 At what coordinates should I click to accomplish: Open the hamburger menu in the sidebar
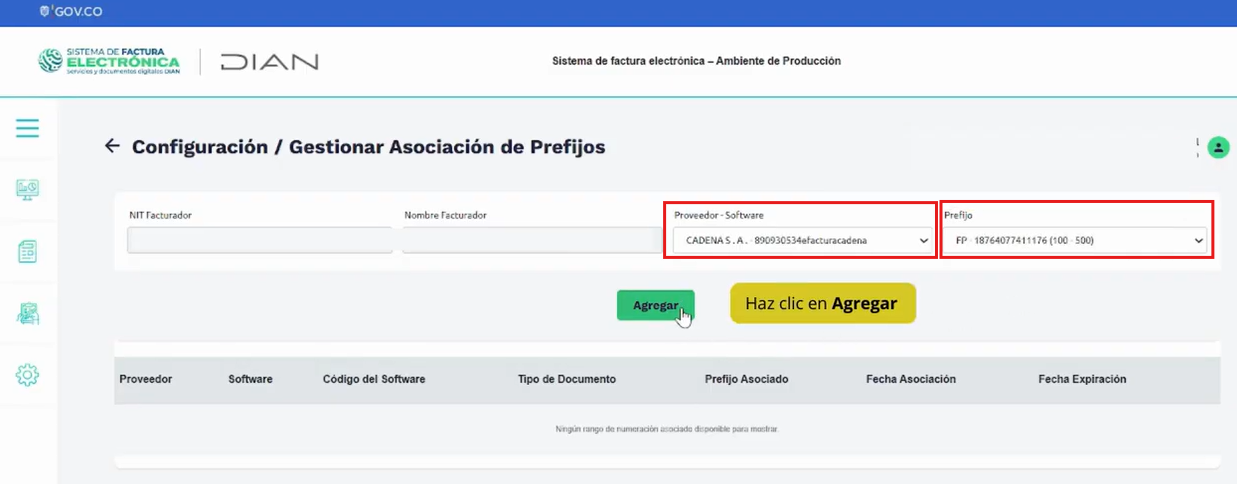tap(27, 128)
